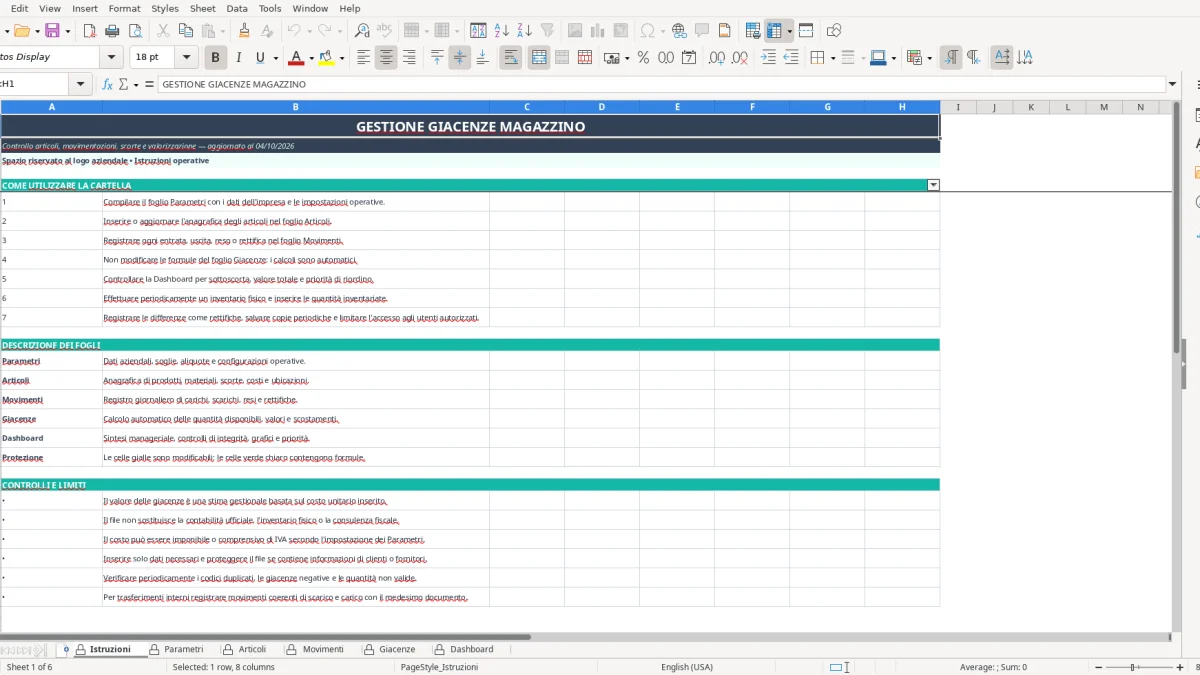This screenshot has height=675, width=1200.
Task: Click the formula input line
Action: [661, 84]
